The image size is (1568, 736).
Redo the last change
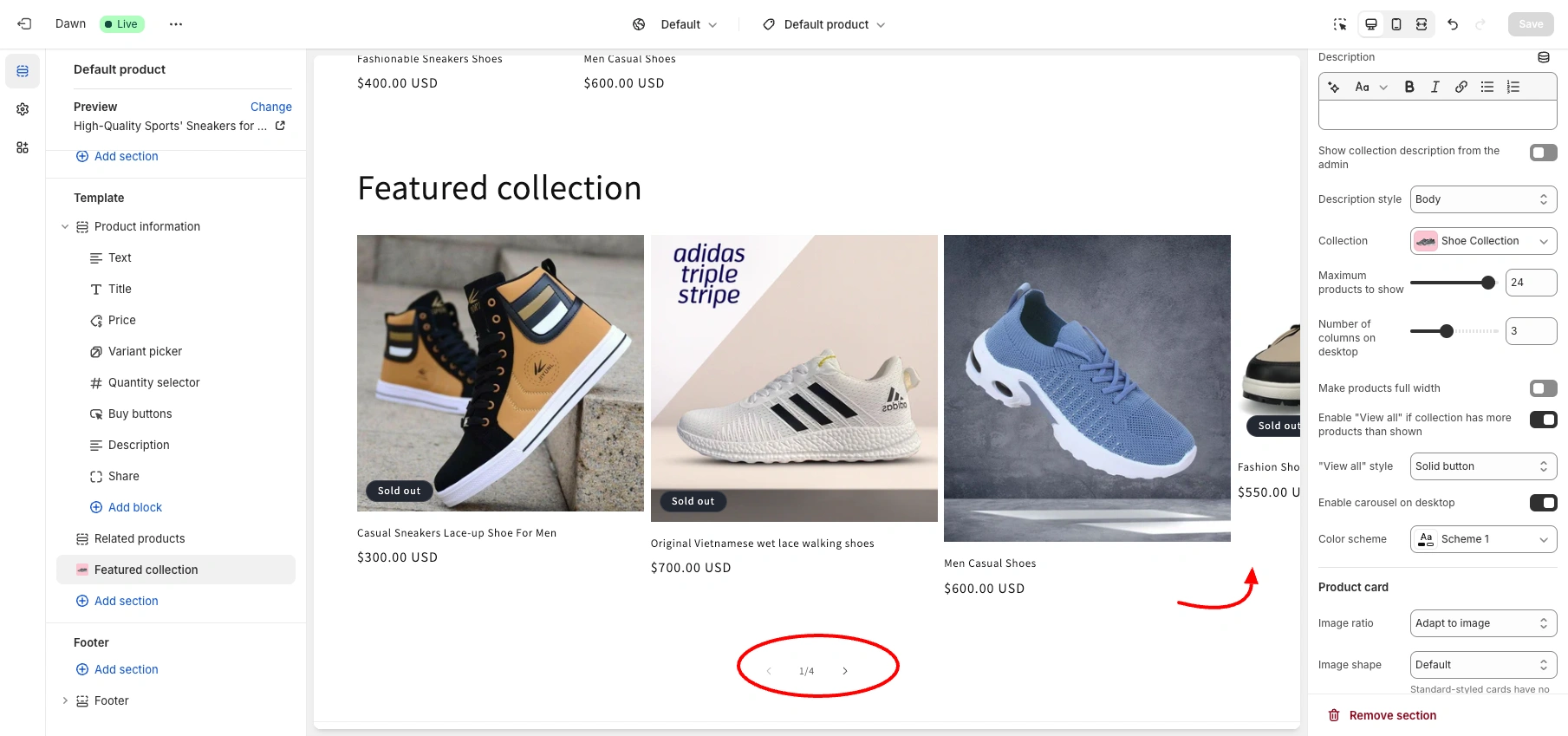click(1480, 24)
